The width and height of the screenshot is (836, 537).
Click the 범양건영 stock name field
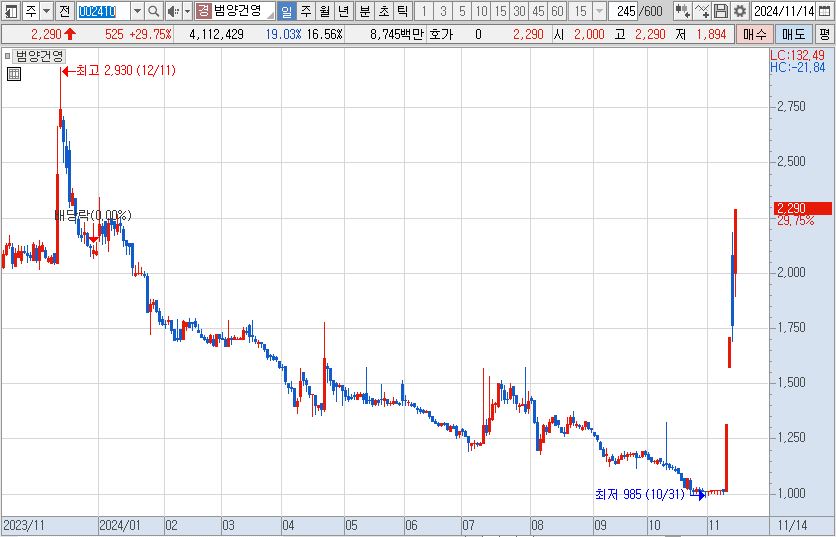click(x=244, y=11)
